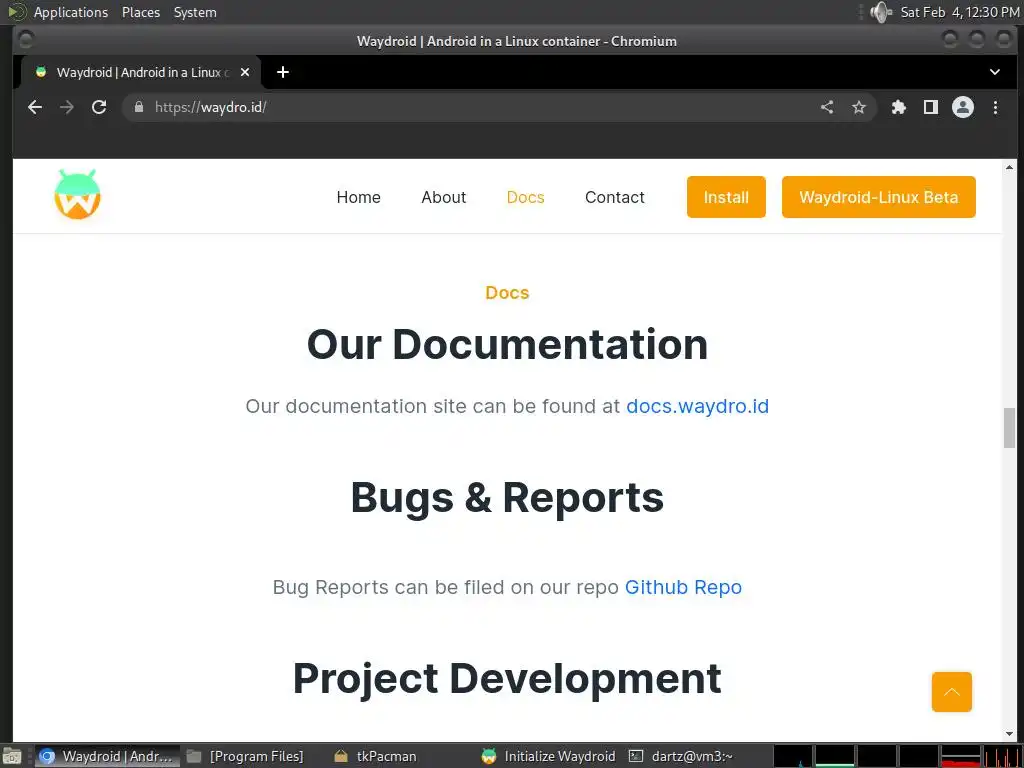Switch to the Waydroid Chromium taskbar item

(108, 756)
